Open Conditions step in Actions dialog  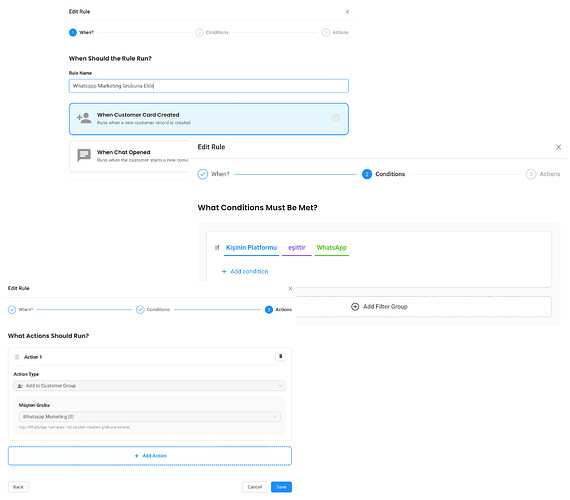[153, 309]
